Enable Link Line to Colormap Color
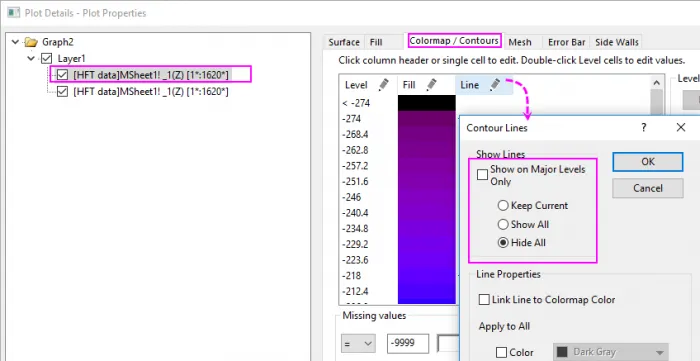This screenshot has width=700, height=361. pyautogui.click(x=484, y=300)
